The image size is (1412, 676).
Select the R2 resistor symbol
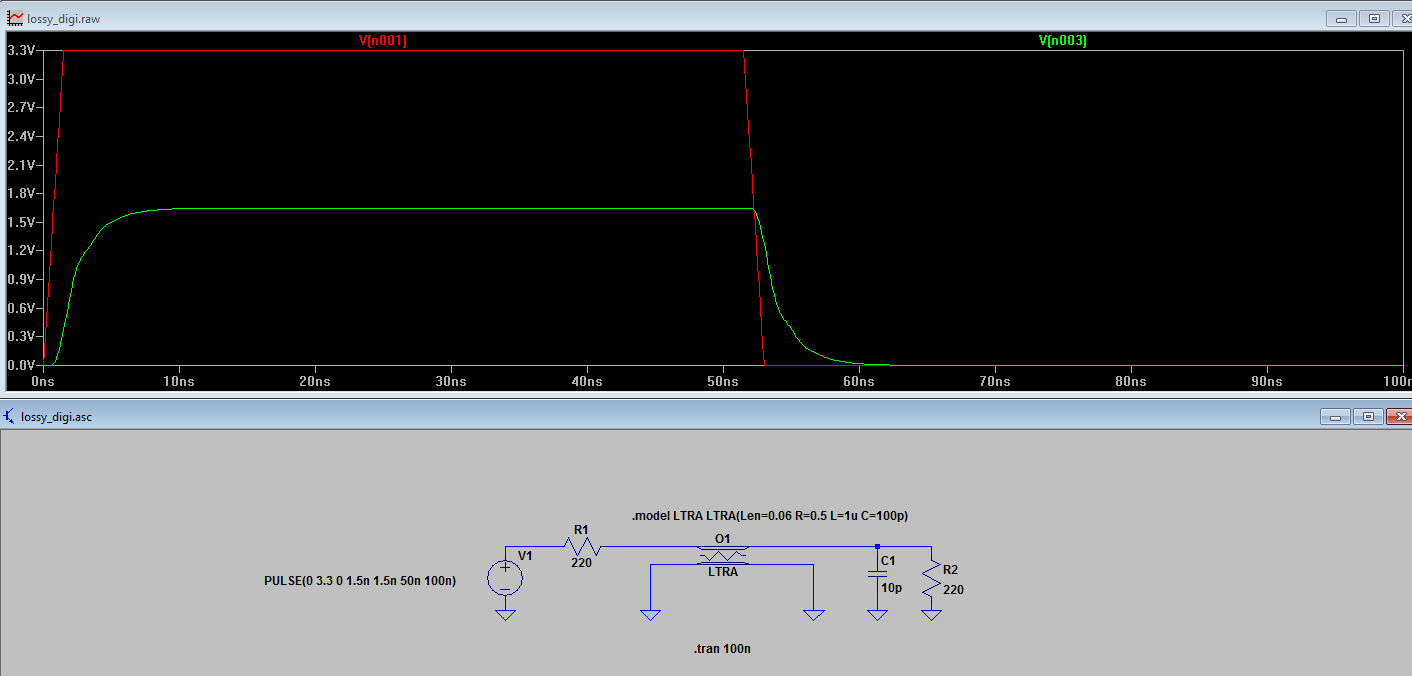tap(931, 580)
